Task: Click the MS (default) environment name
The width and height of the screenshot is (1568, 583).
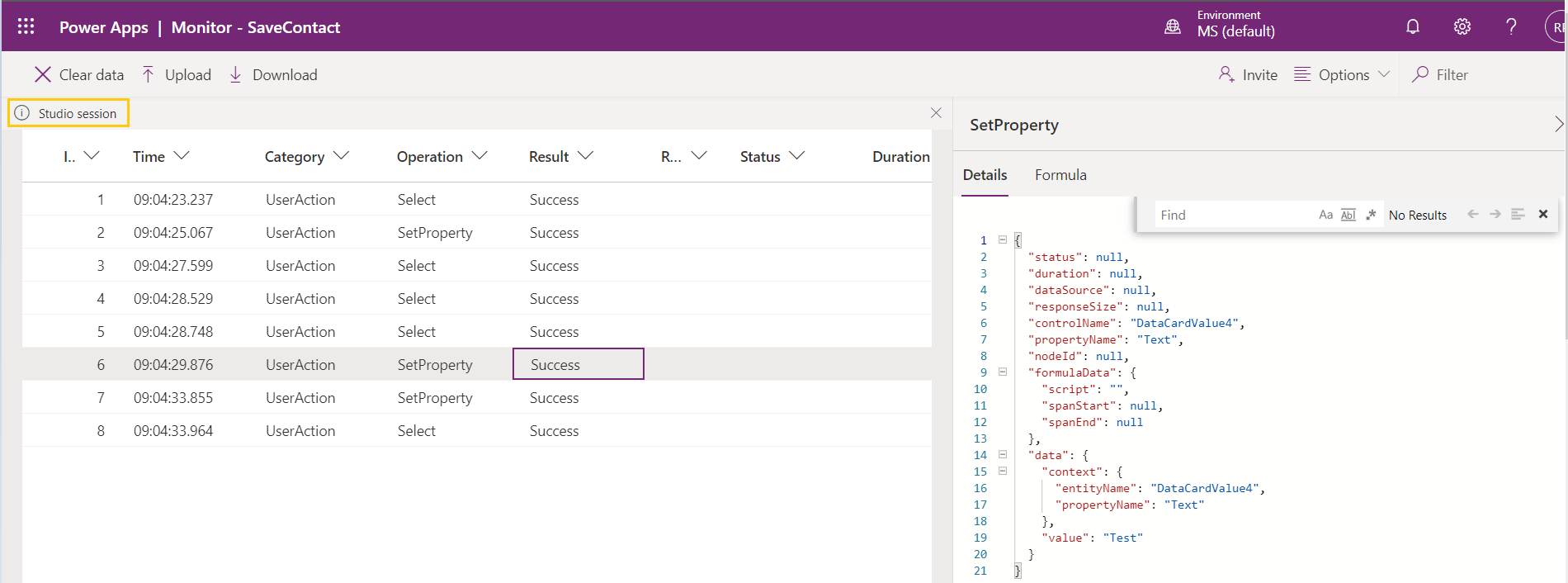Action: tap(1235, 31)
